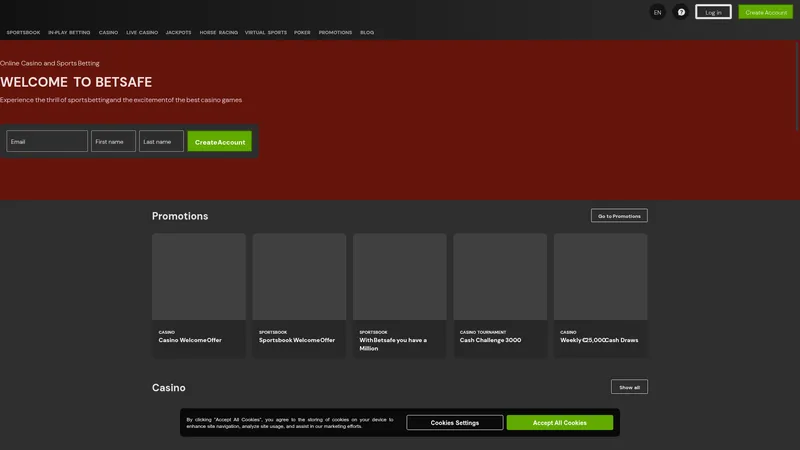This screenshot has width=800, height=450.
Task: Click the Go to Promotions button
Action: coord(619,216)
